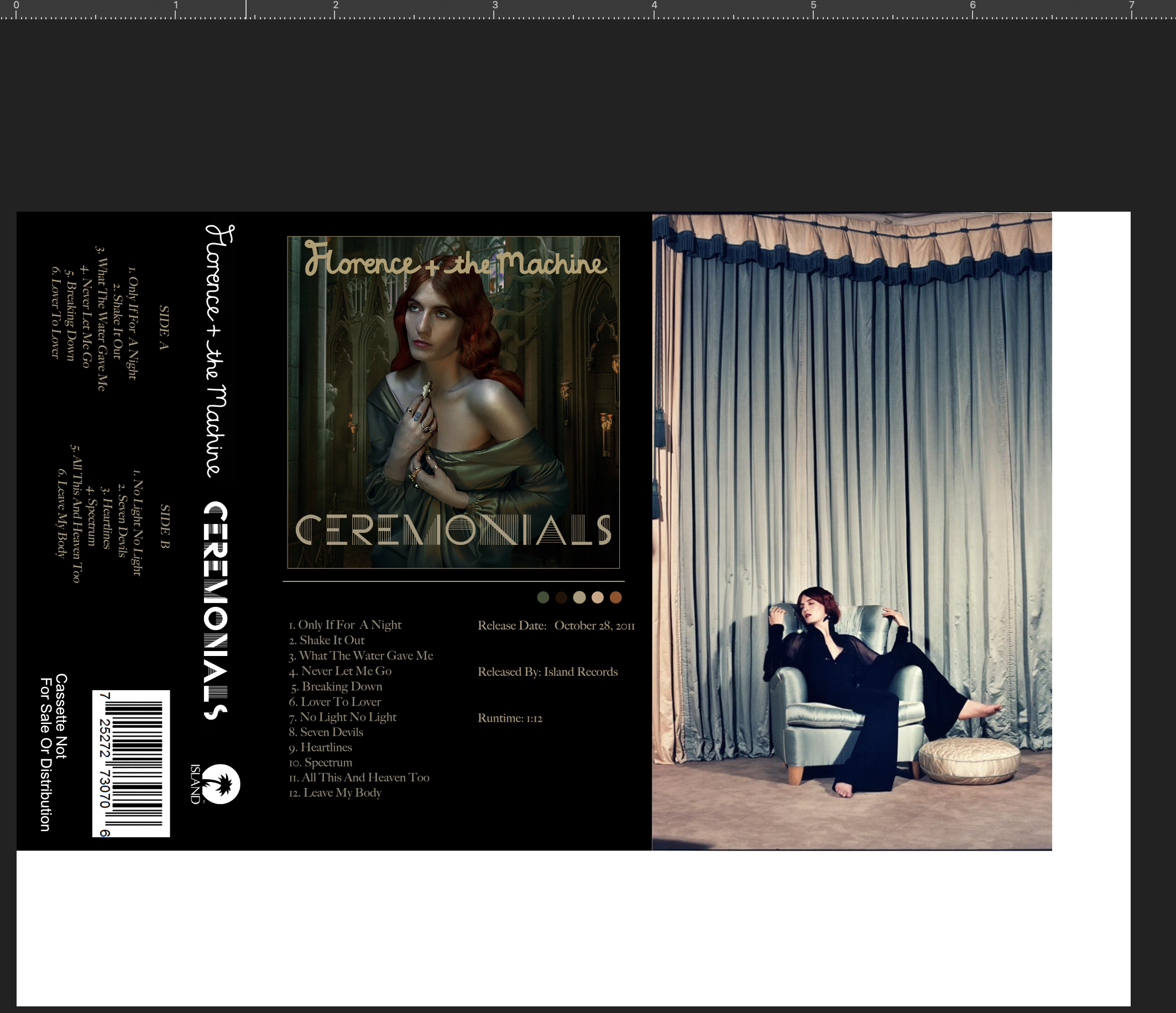
Task: Pick the burnt orange palette dot
Action: point(616,597)
